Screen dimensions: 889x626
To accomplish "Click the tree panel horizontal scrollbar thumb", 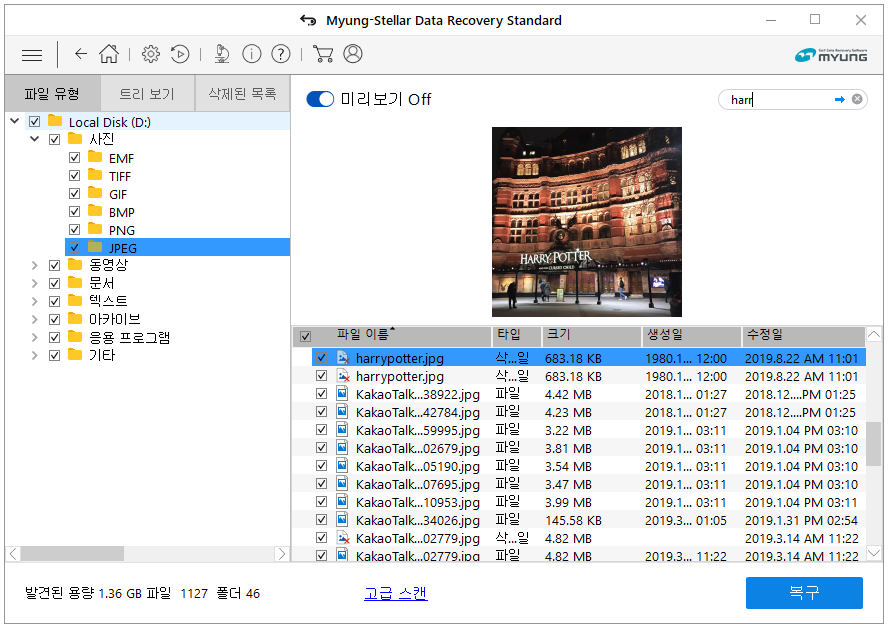I will 72,553.
